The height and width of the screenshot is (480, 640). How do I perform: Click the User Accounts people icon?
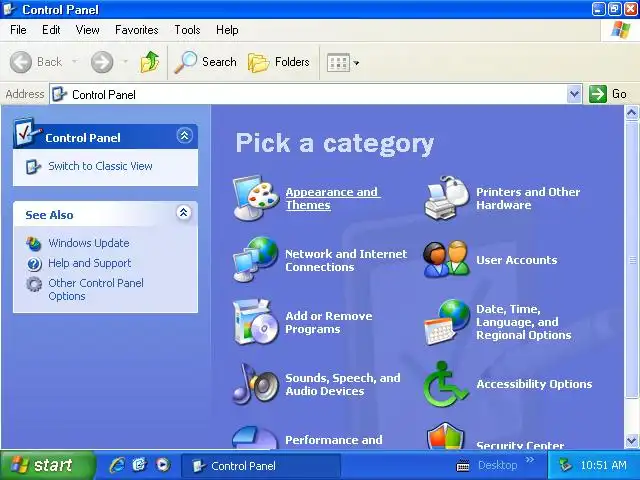coord(447,260)
